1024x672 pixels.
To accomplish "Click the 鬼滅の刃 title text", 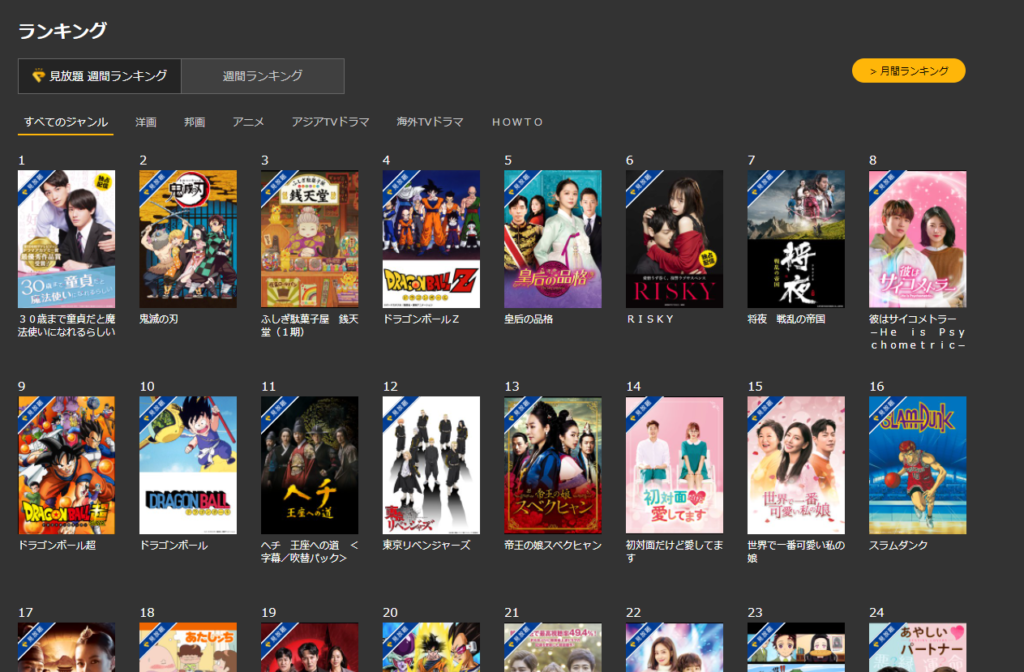I will 159,319.
